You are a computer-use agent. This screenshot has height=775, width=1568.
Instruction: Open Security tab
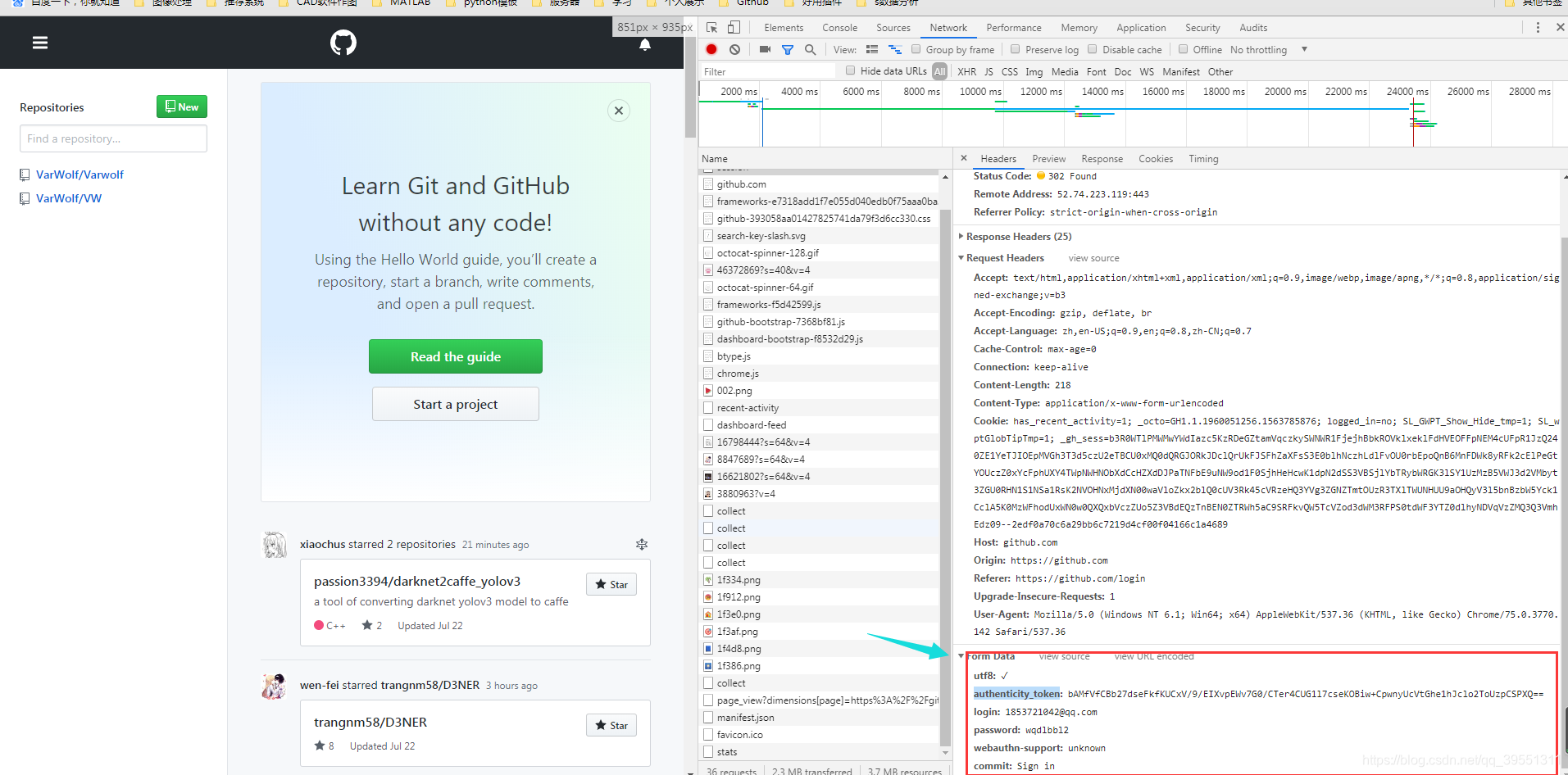point(1202,28)
